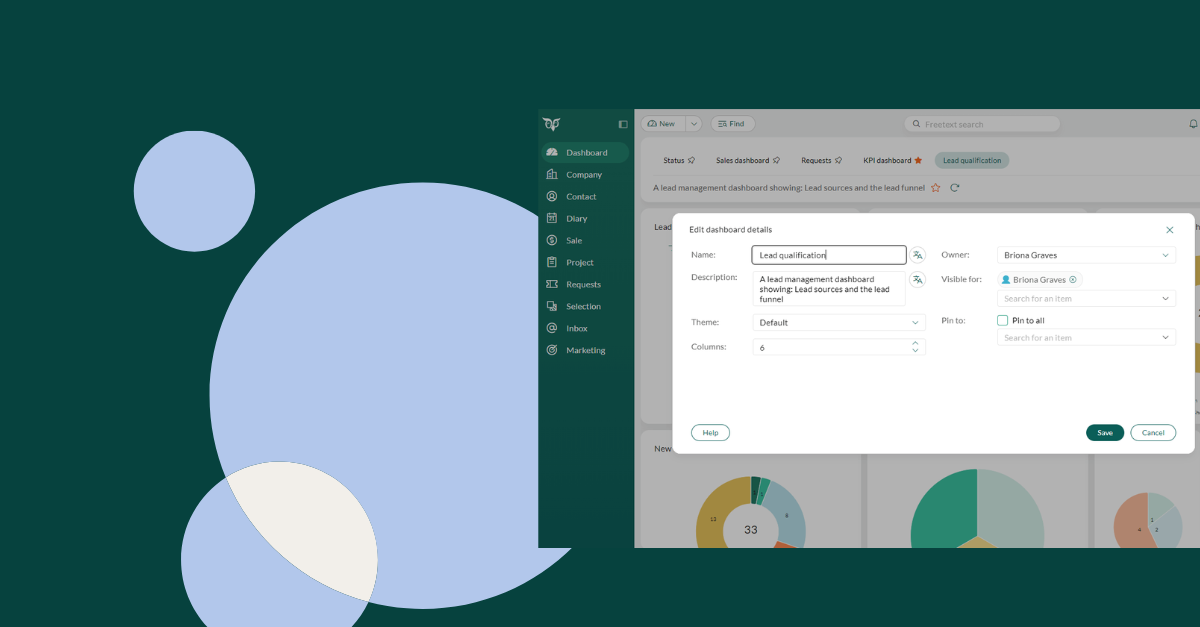Open the Sales dashboard tab
The image size is (1200, 627).
point(746,160)
